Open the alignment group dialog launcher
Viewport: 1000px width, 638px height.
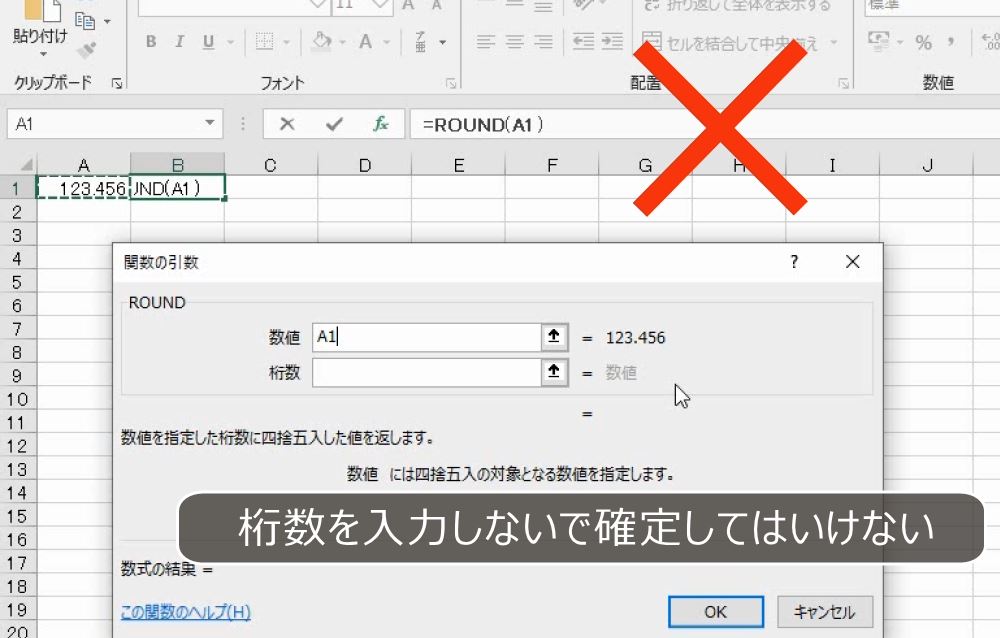(843, 83)
